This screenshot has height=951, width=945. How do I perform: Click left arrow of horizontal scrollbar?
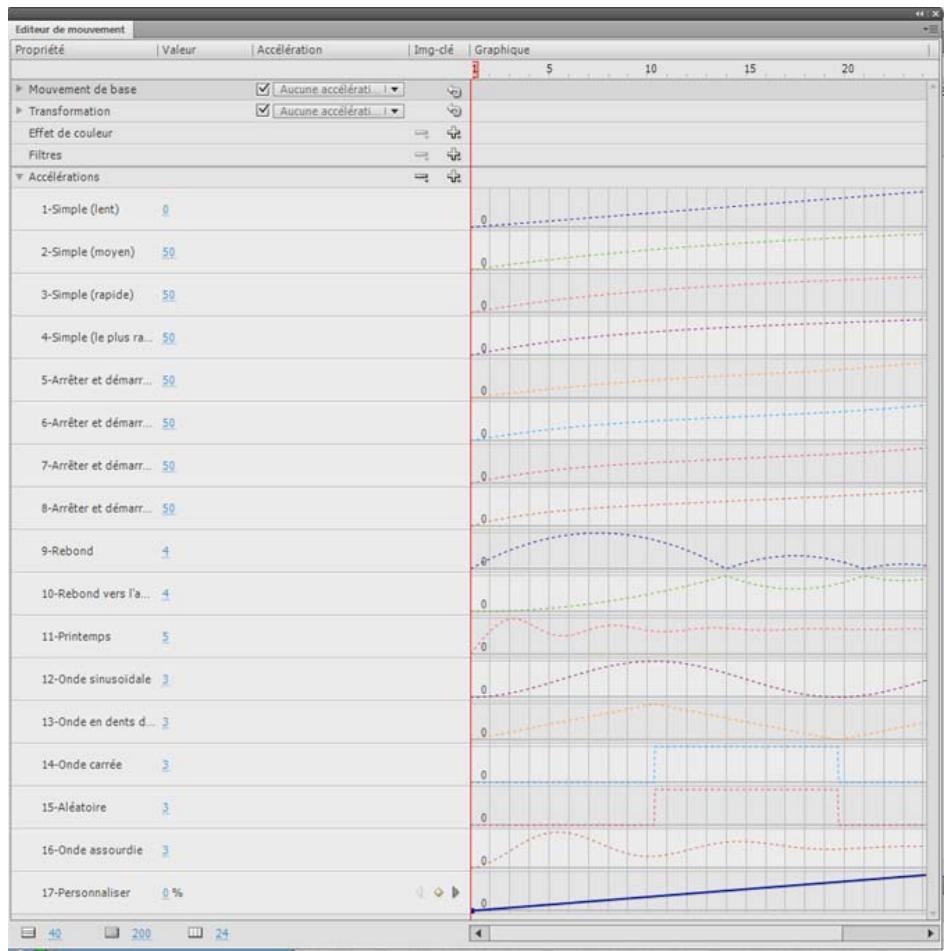479,933
